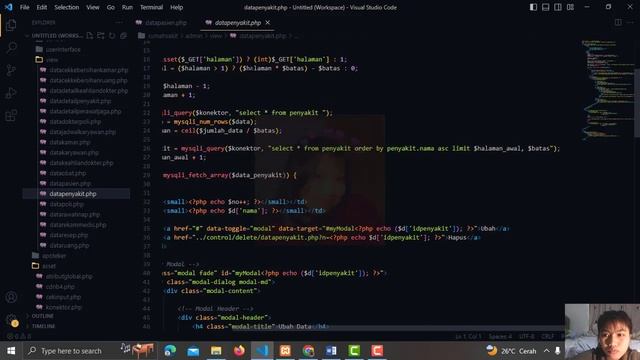Open the File menu
The height and width of the screenshot is (360, 640).
(24, 7)
